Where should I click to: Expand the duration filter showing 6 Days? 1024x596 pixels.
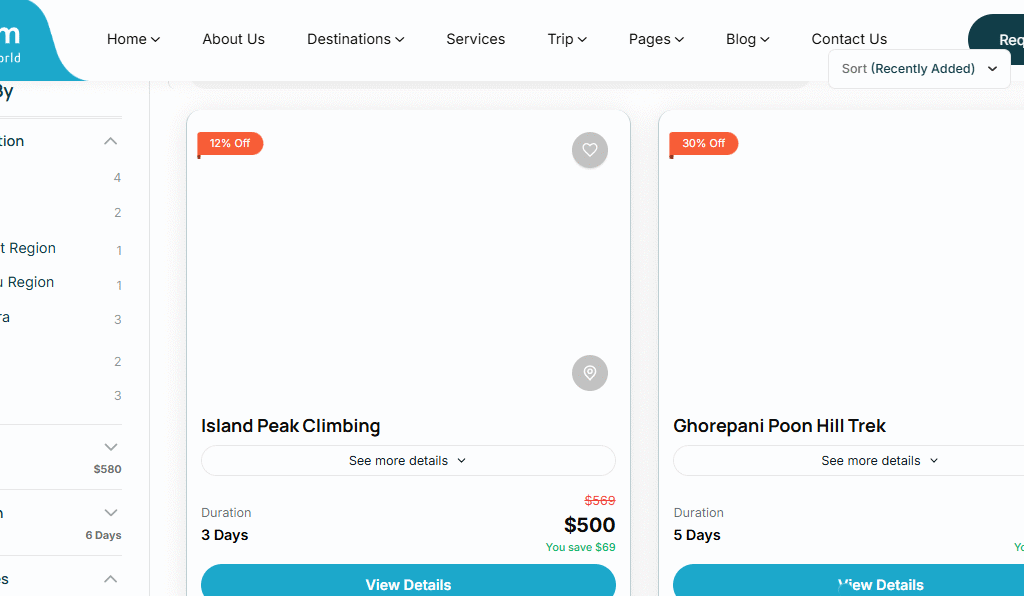[111, 513]
